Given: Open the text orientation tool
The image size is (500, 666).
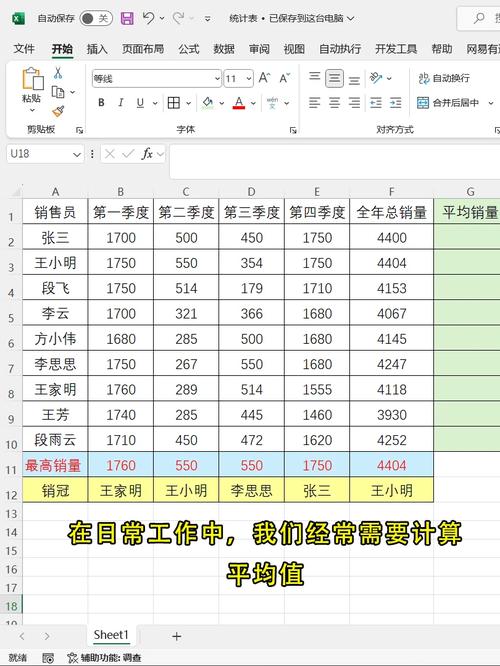Looking at the screenshot, I should 376,78.
